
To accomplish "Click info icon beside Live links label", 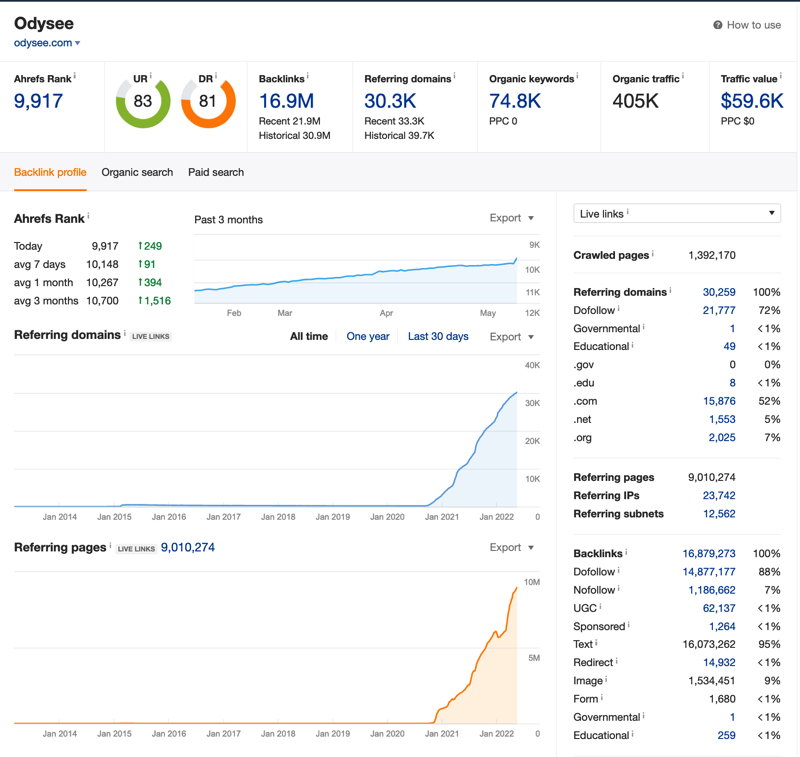I will (x=628, y=212).
